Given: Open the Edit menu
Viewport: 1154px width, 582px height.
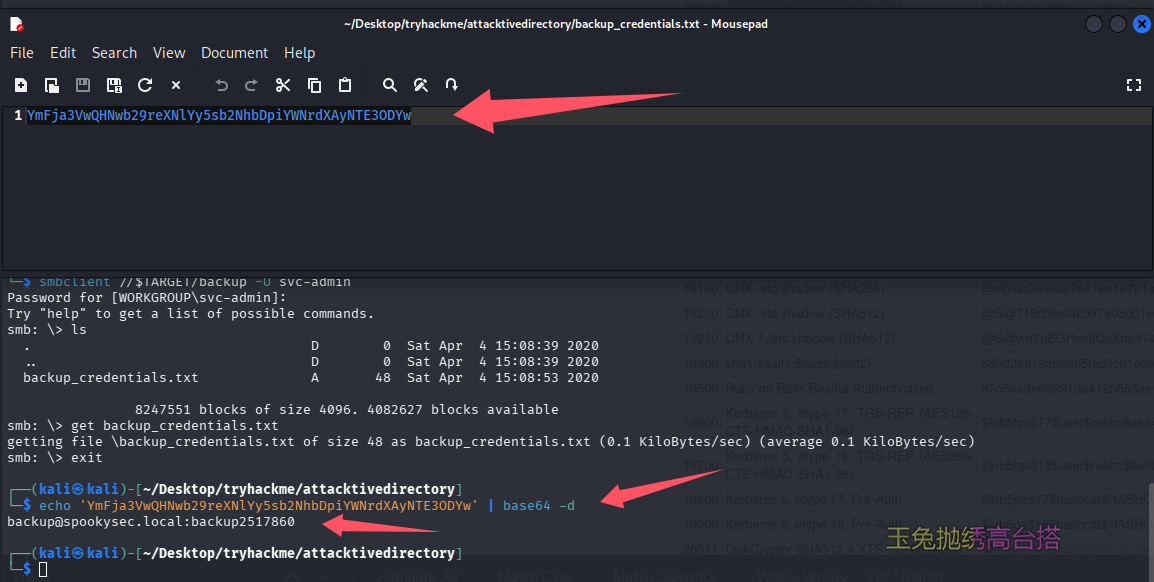Looking at the screenshot, I should pos(63,53).
